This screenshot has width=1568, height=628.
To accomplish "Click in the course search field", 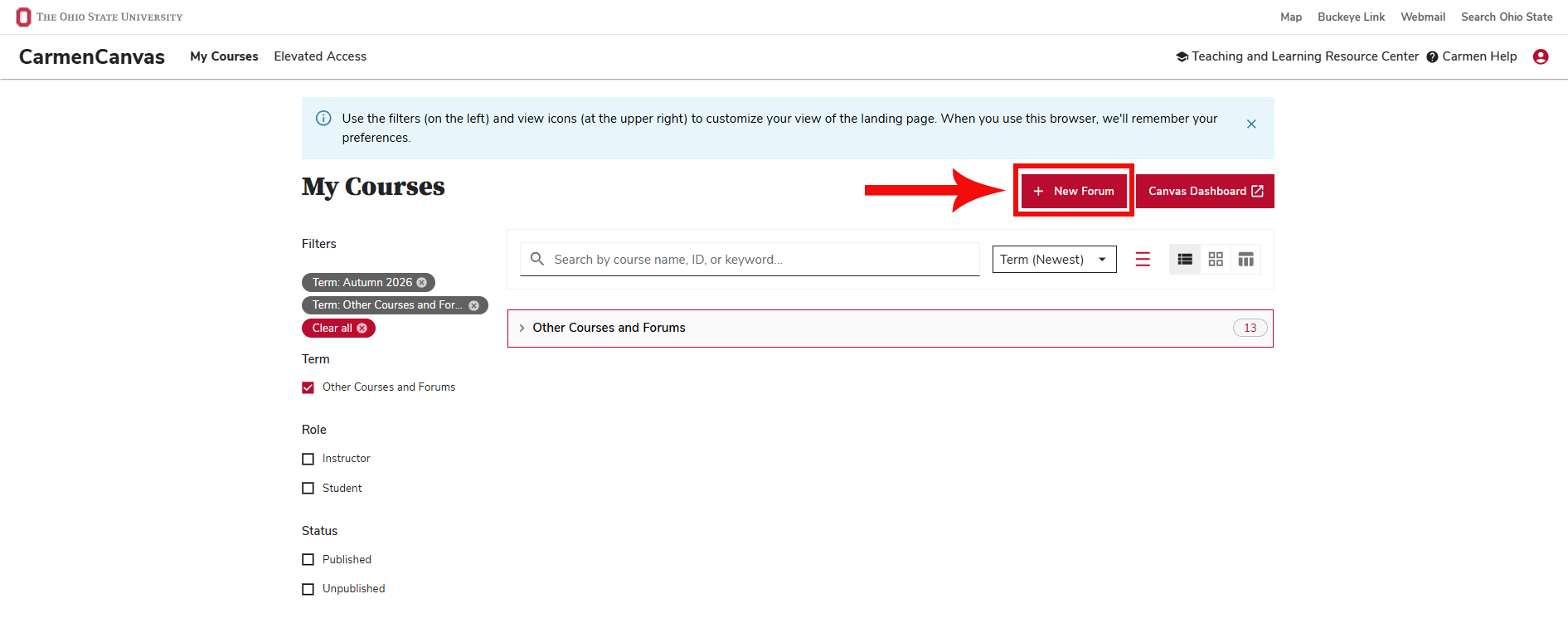I will (x=750, y=260).
